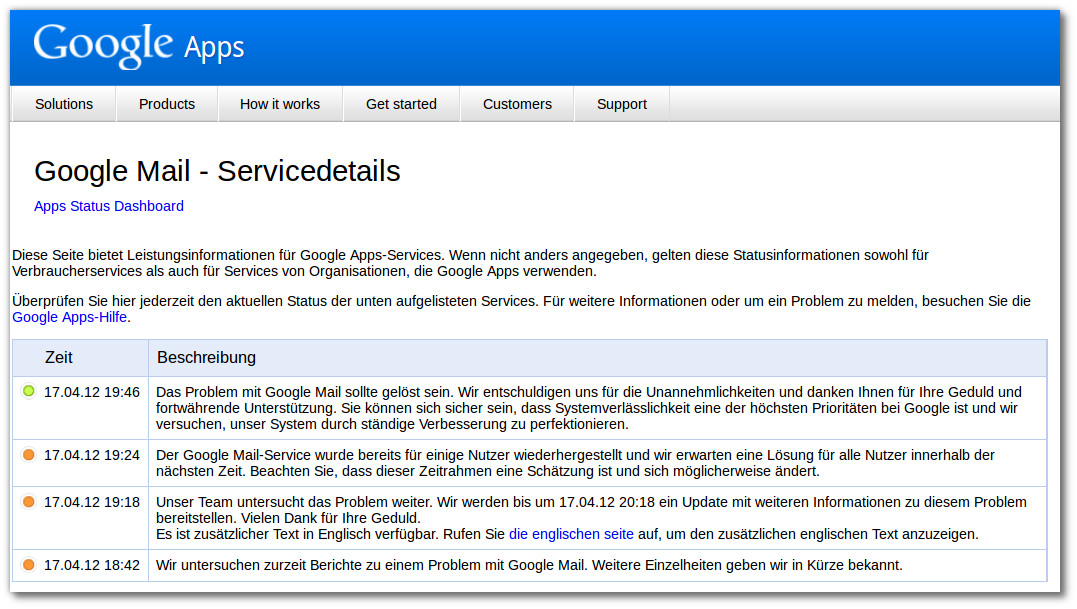Click description starting 'Wir untersuchen zurzeit Berichte'
This screenshot has height=609, width=1077.
pos(529,565)
